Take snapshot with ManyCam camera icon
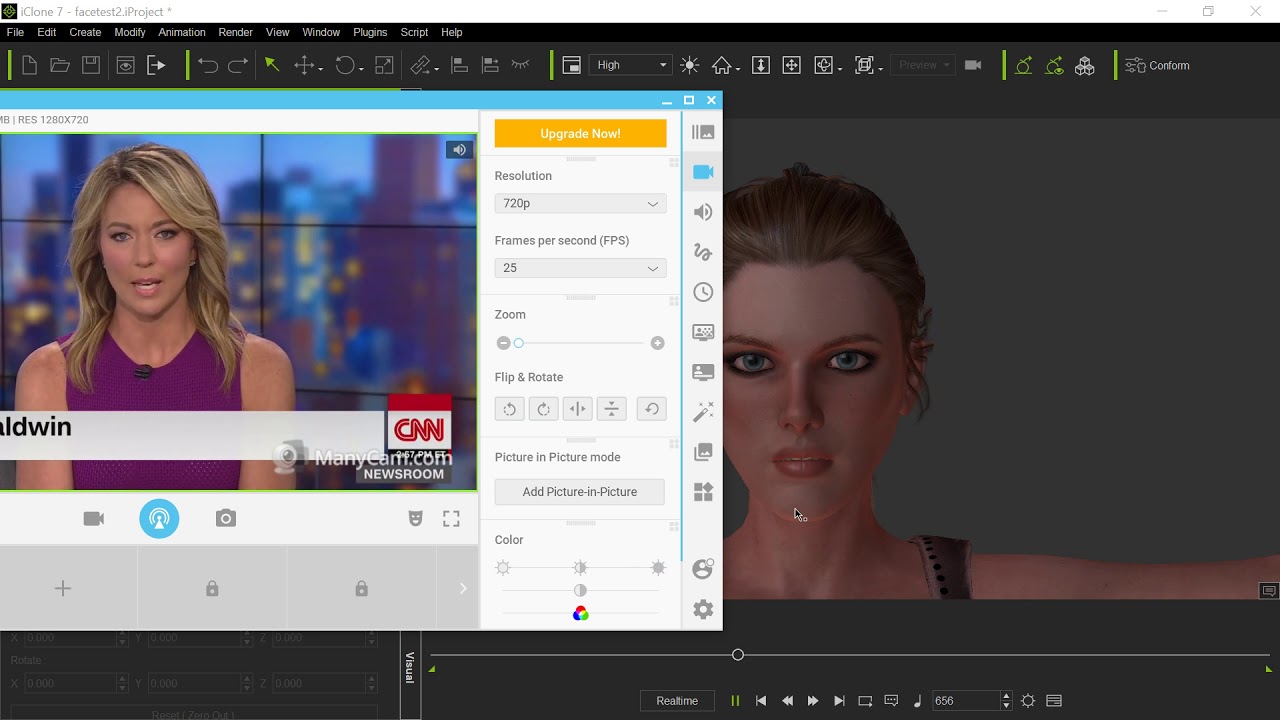 226,518
